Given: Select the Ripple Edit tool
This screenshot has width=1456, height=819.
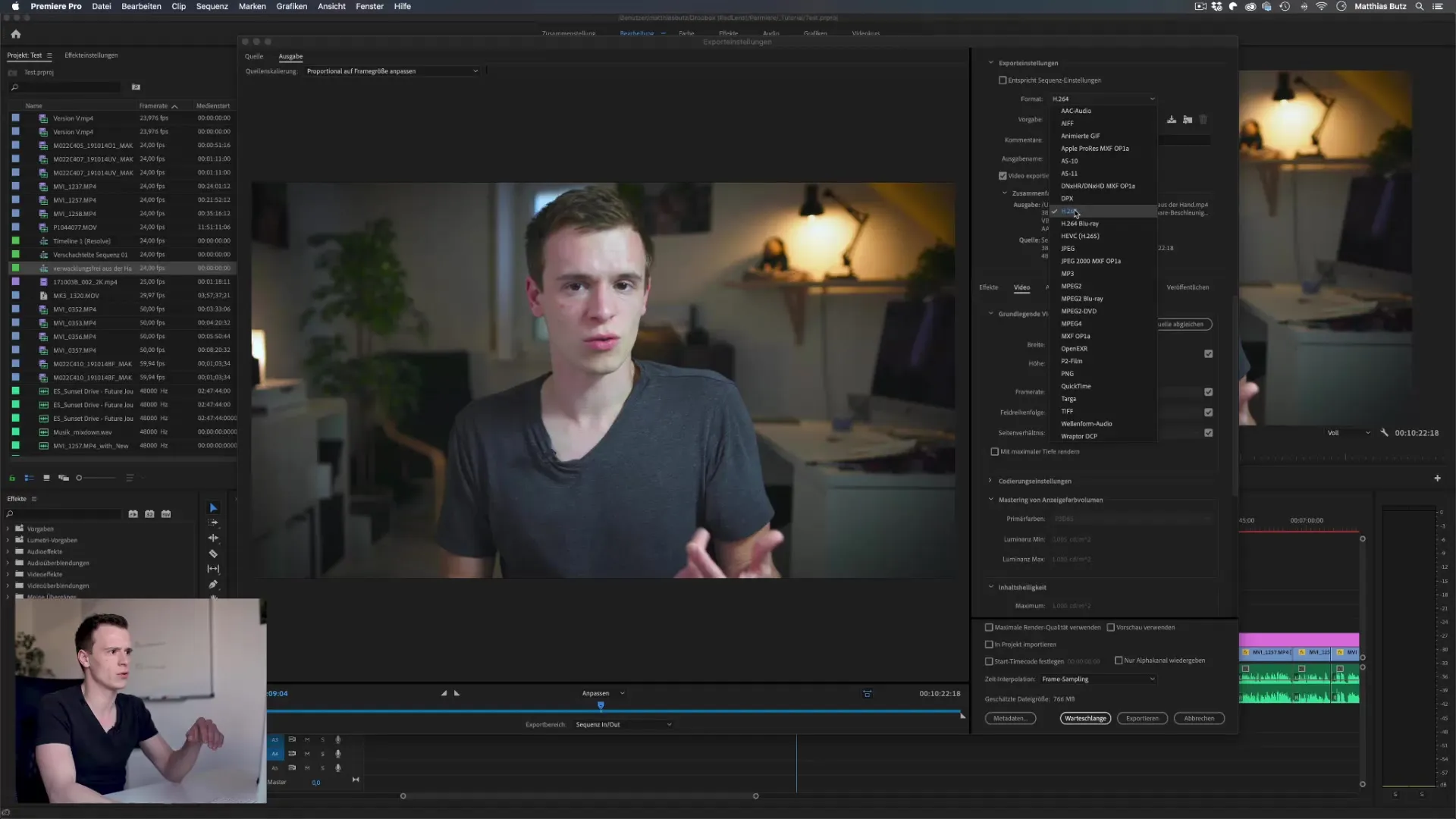Looking at the screenshot, I should pos(213,538).
